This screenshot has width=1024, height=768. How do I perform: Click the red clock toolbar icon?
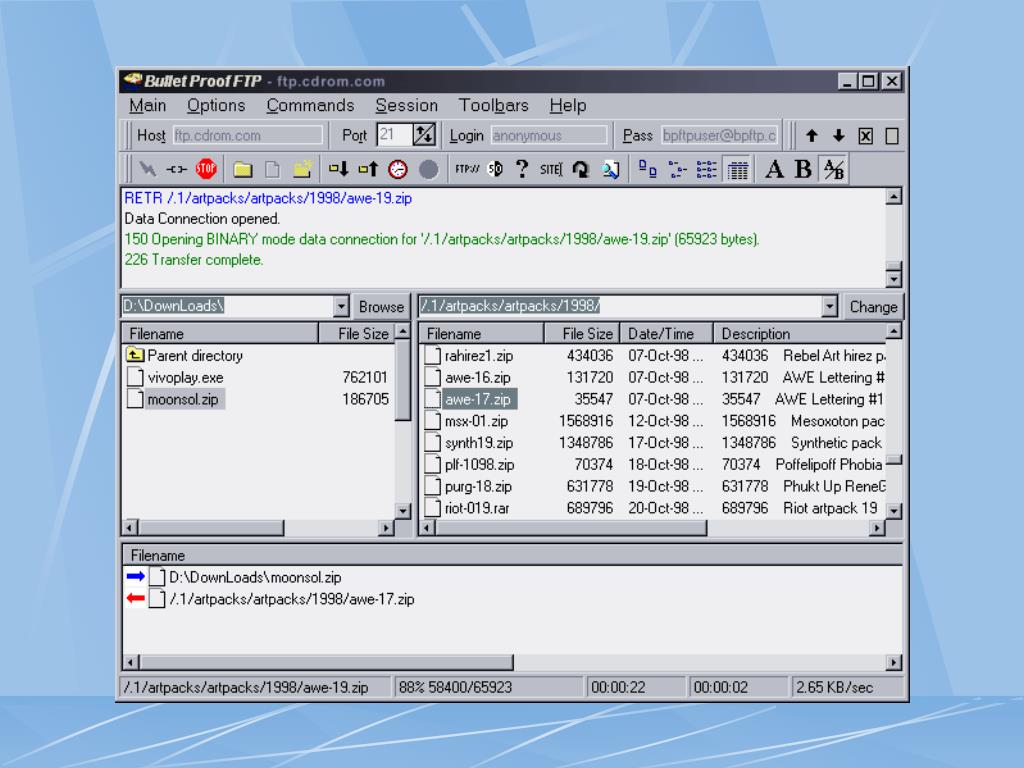click(x=398, y=170)
